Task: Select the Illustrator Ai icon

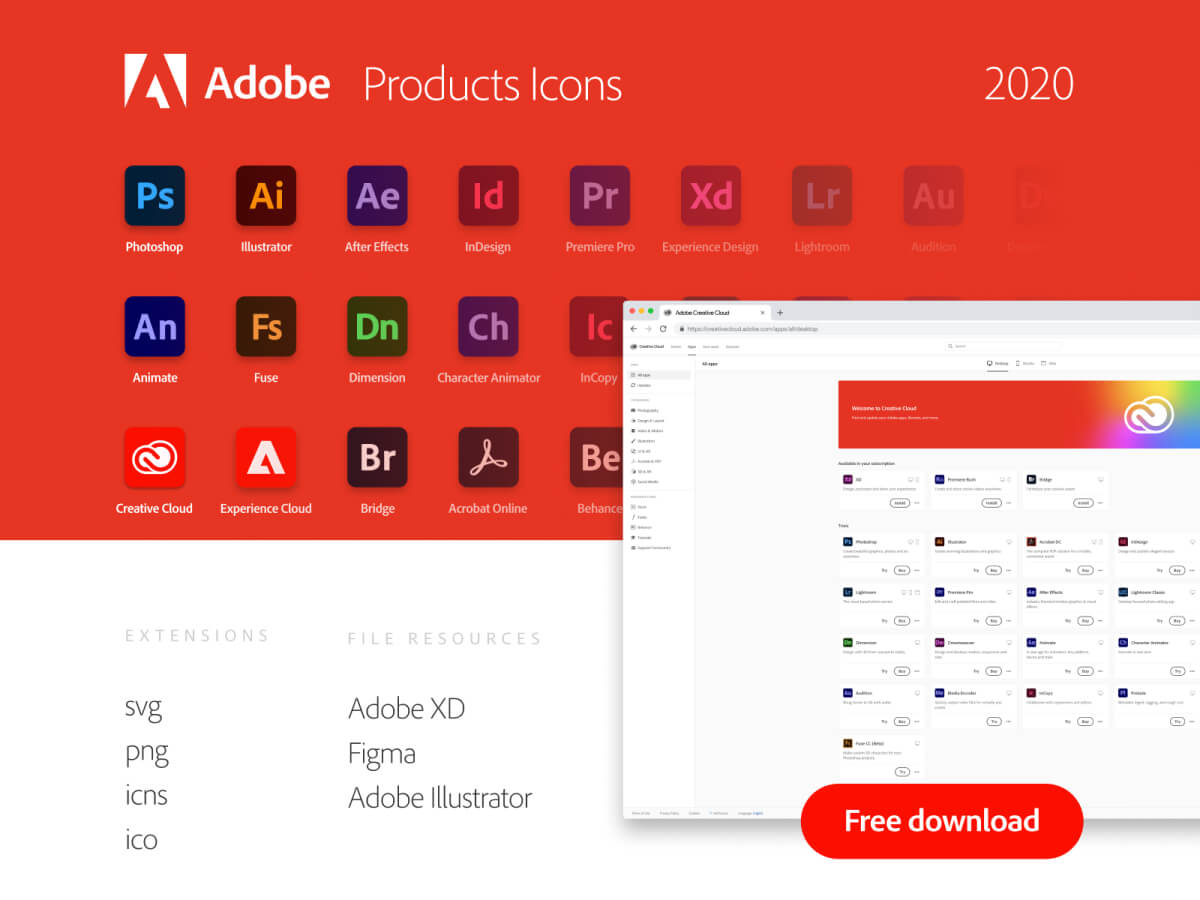Action: pos(266,195)
